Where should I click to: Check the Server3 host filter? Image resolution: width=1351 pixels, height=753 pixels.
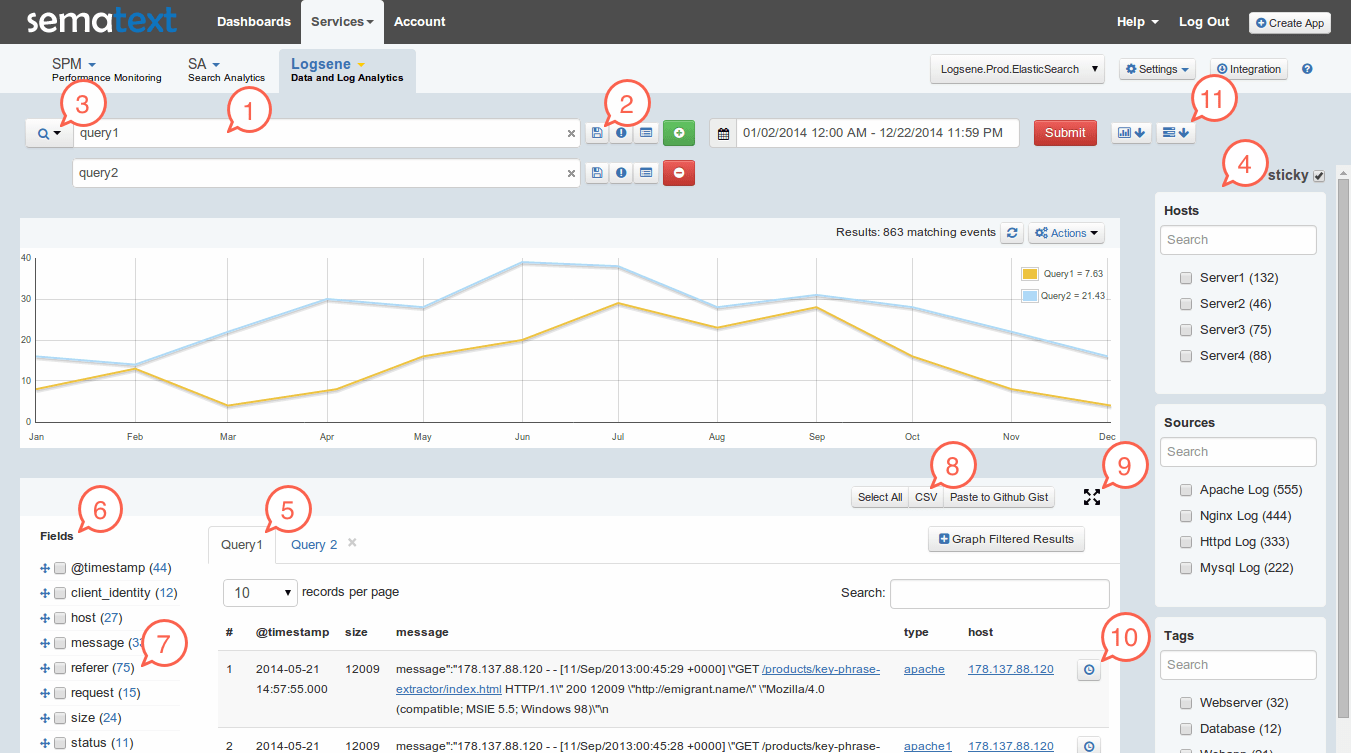pyautogui.click(x=1186, y=330)
